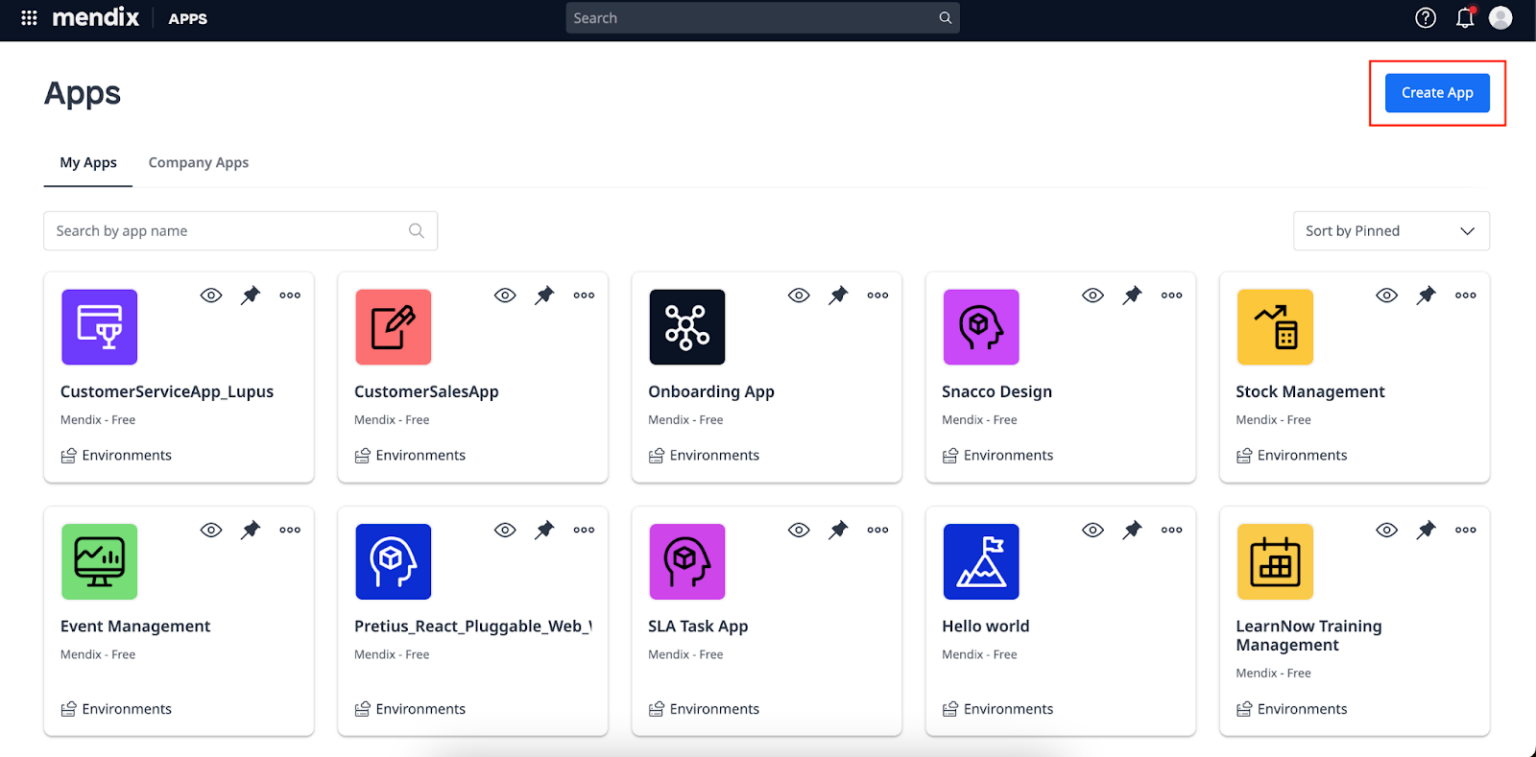Viewport: 1536px width, 757px height.
Task: Open the Mendix app switcher grid icon
Action: (28, 17)
